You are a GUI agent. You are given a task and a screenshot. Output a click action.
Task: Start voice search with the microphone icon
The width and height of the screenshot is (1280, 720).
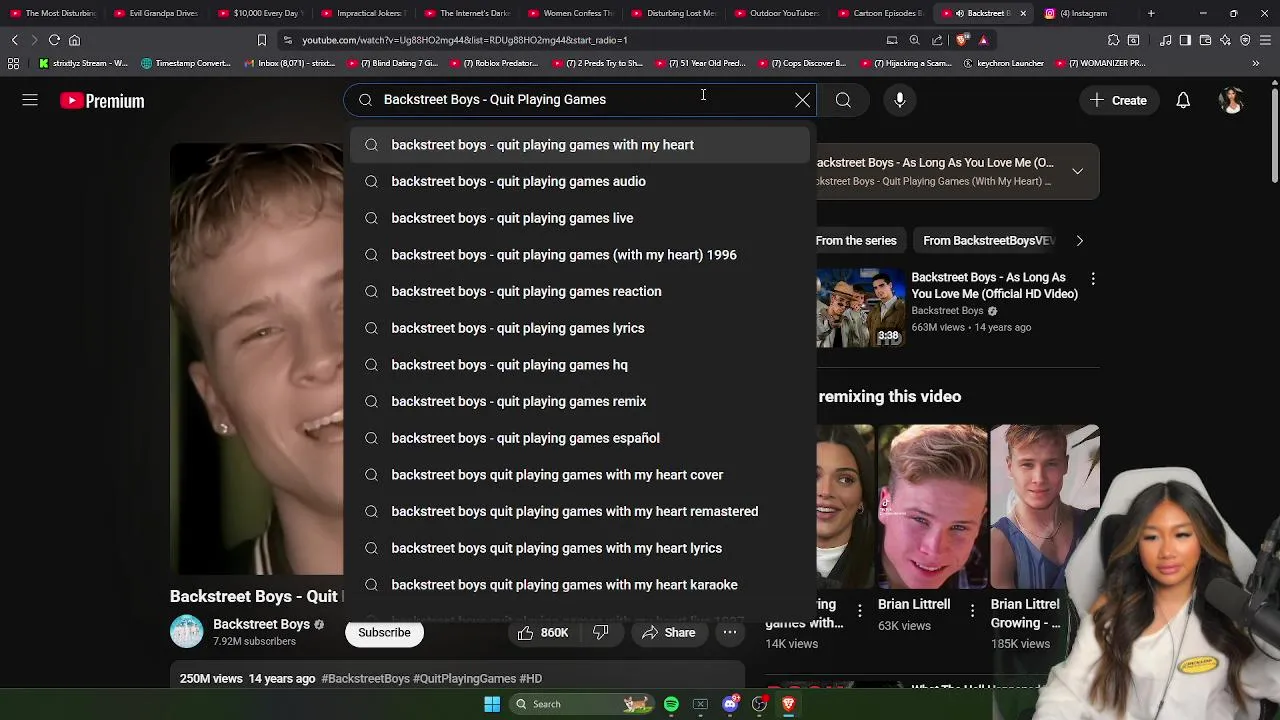coord(900,100)
